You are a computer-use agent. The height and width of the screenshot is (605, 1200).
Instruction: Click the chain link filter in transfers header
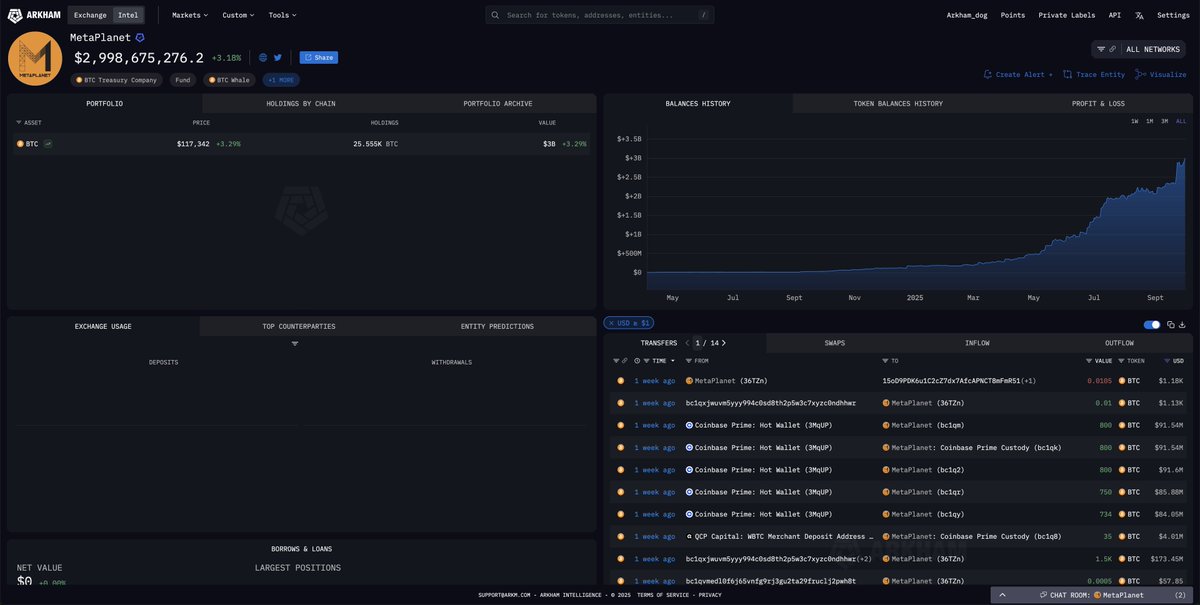pos(625,360)
